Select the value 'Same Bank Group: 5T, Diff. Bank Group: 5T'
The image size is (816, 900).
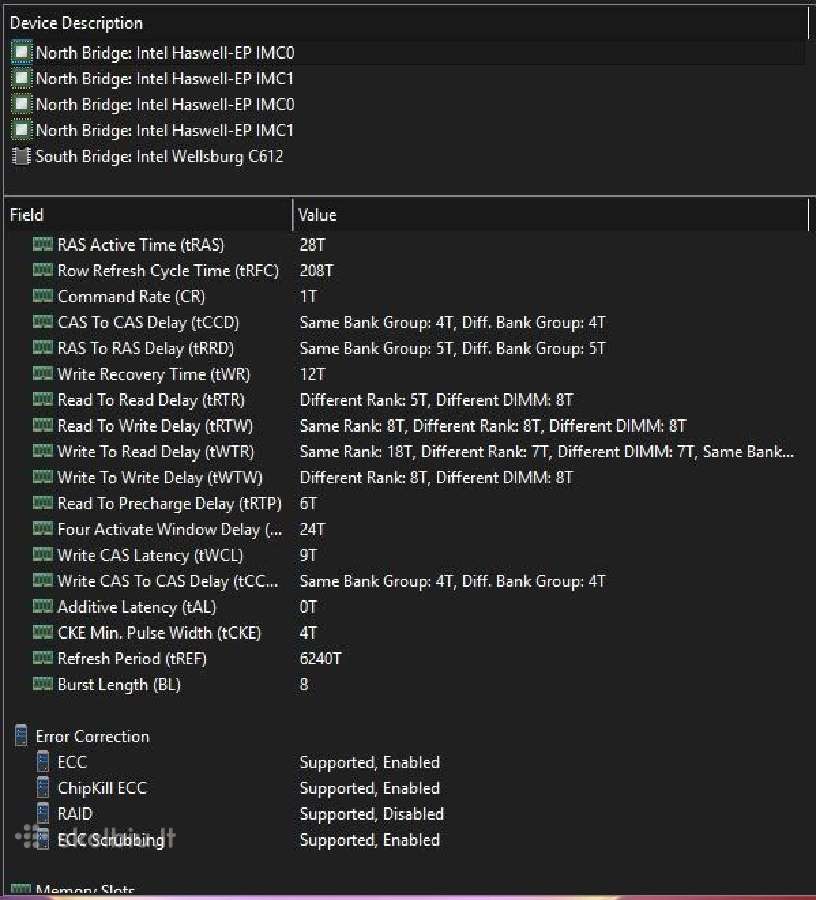452,348
